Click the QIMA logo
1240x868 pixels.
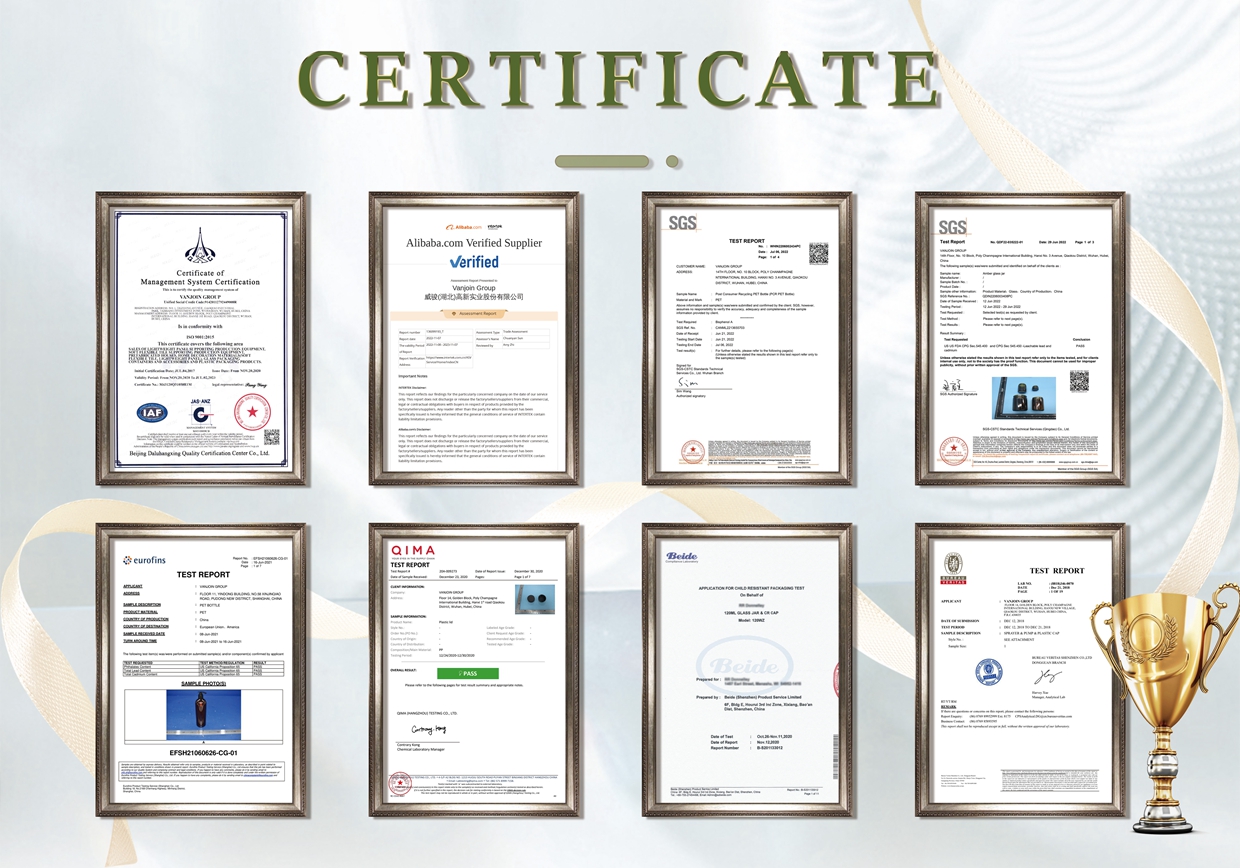point(413,552)
